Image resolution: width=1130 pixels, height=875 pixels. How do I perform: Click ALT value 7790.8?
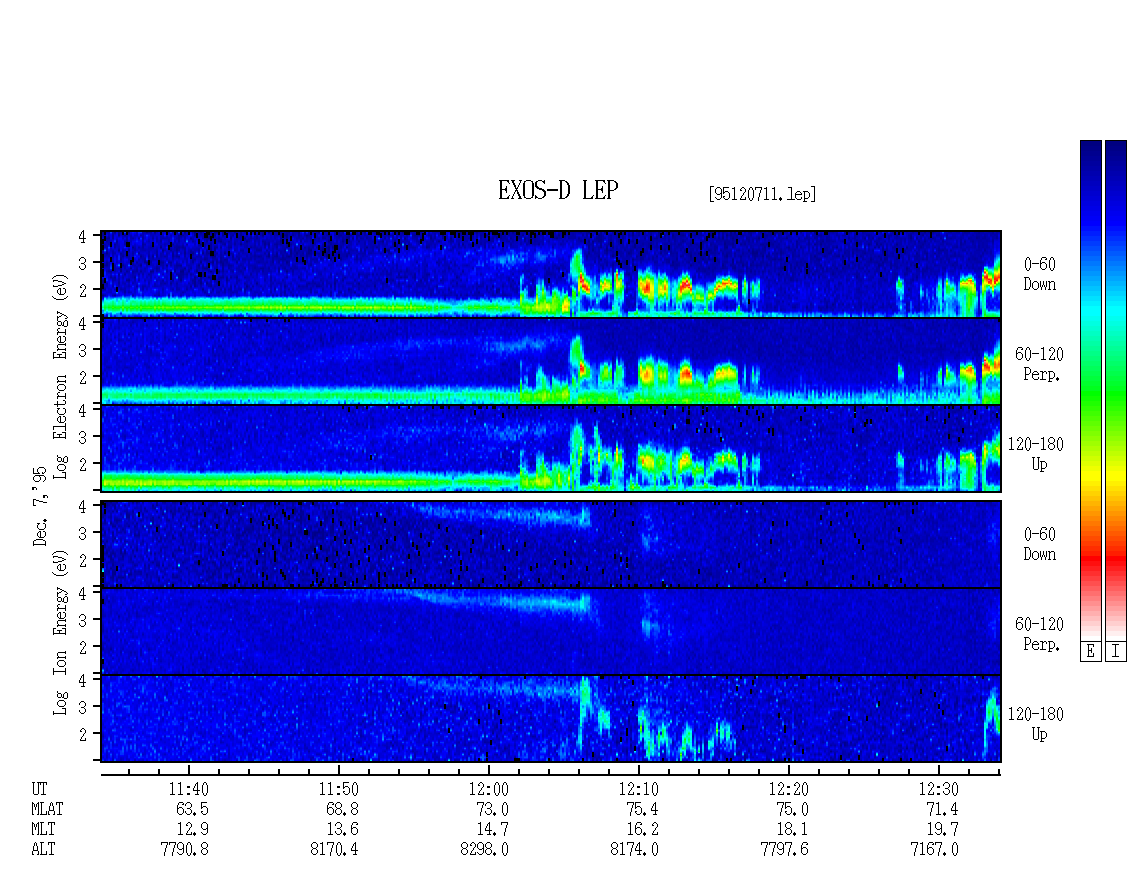[x=184, y=850]
